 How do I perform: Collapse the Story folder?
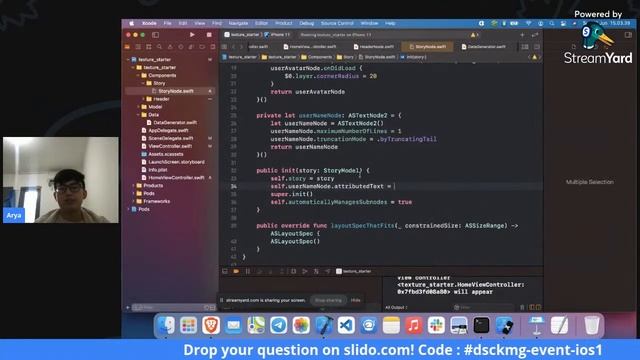(143, 83)
